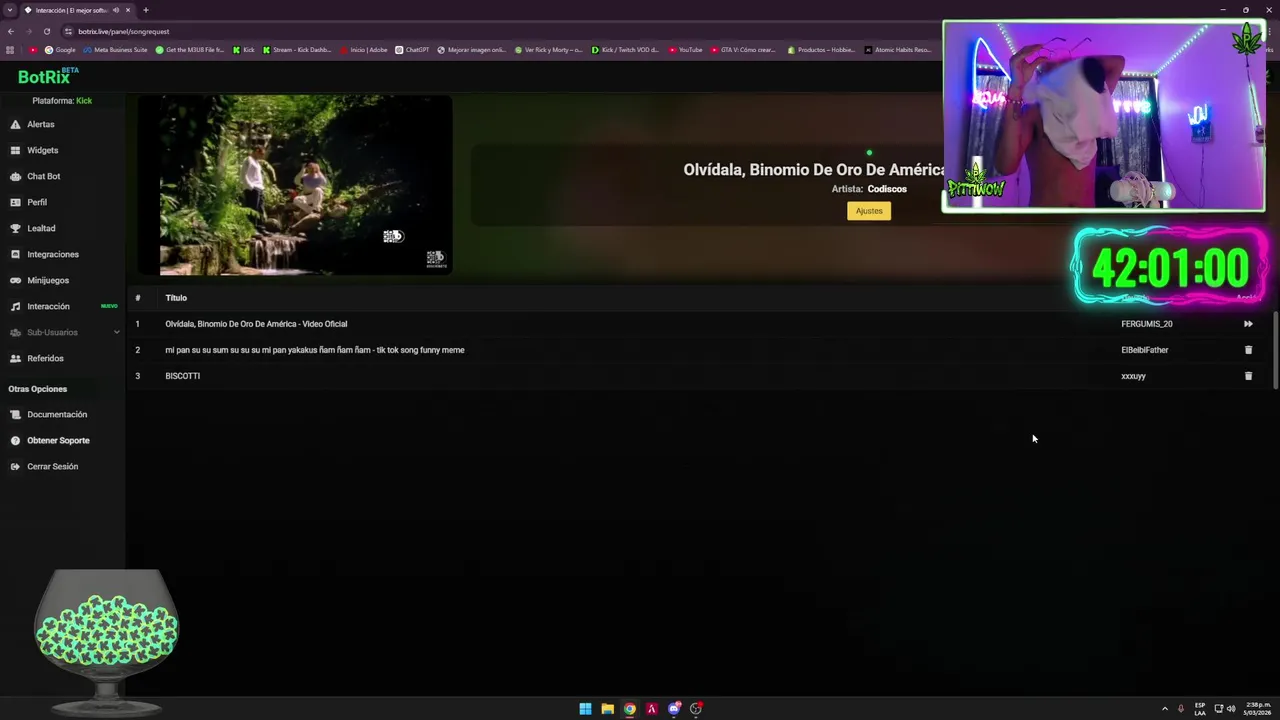1280x720 pixels.
Task: Delete the mi pan su su sum song
Action: [1248, 350]
